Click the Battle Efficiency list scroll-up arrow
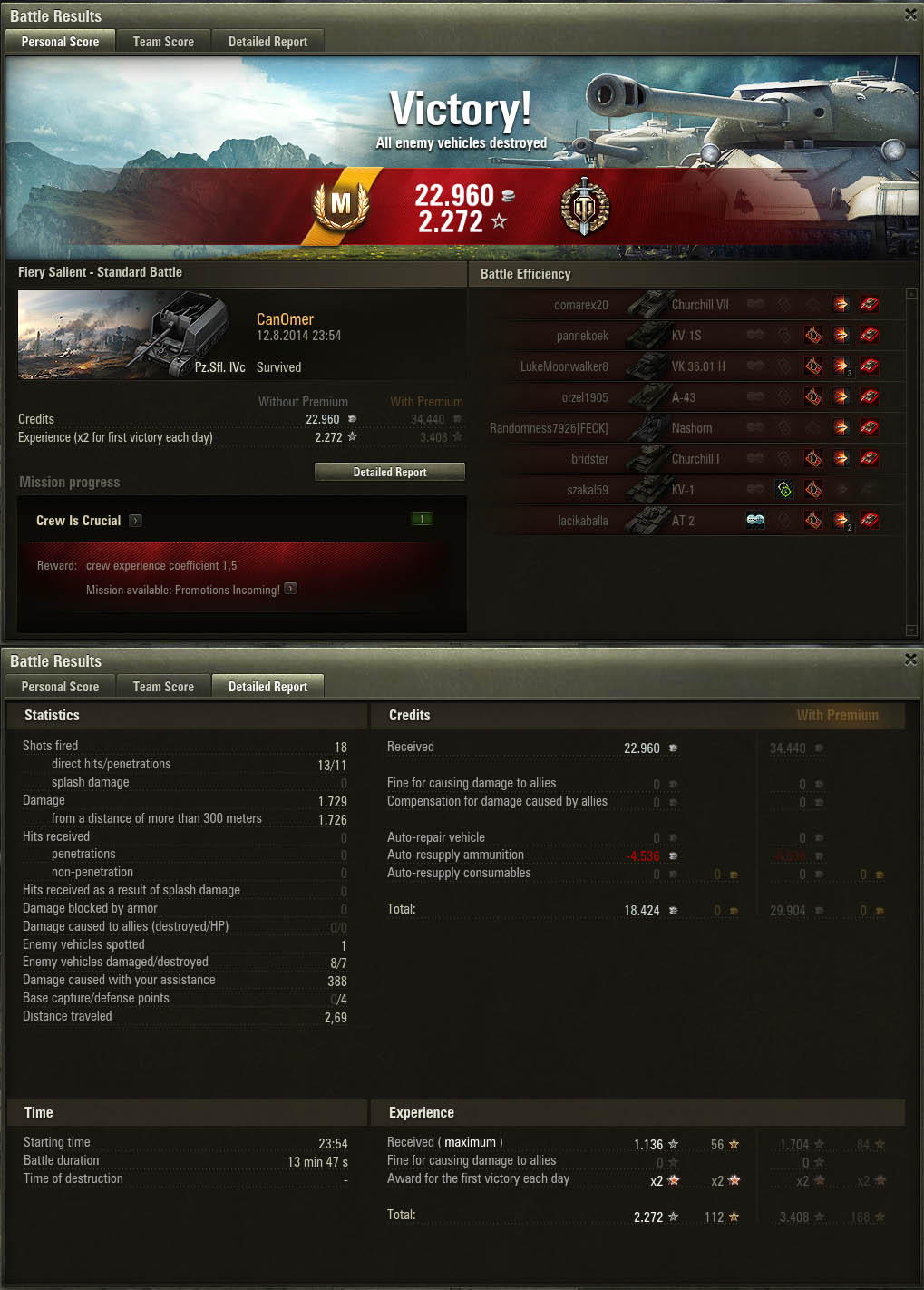 911,294
